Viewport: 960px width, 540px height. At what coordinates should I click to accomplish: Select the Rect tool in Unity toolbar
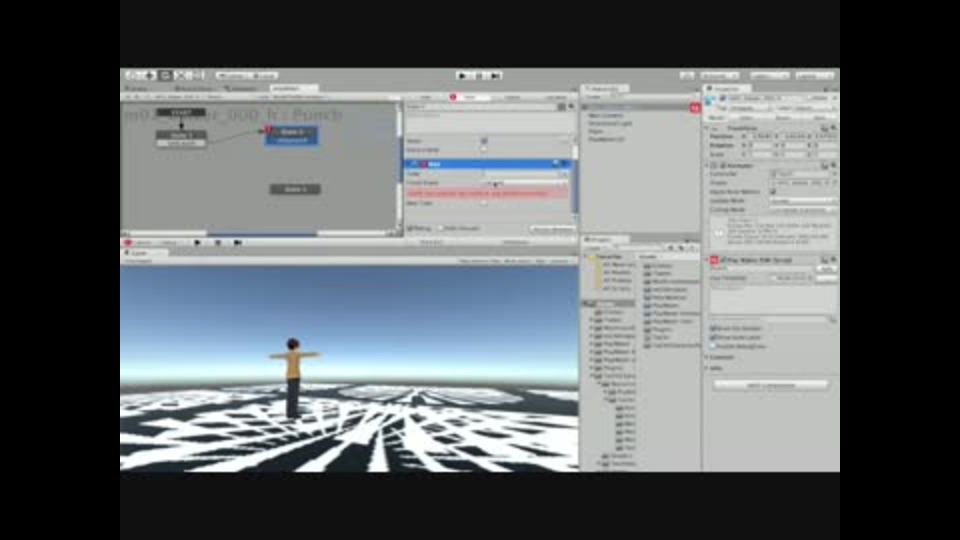coord(196,75)
